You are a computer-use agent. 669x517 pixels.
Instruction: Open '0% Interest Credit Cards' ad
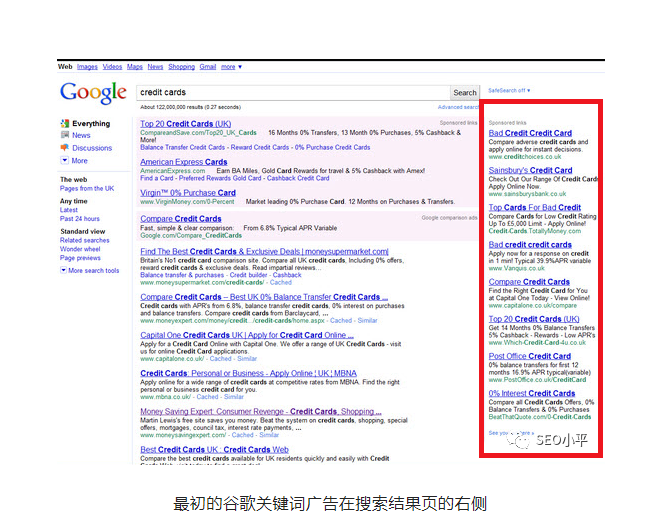[x=532, y=393]
